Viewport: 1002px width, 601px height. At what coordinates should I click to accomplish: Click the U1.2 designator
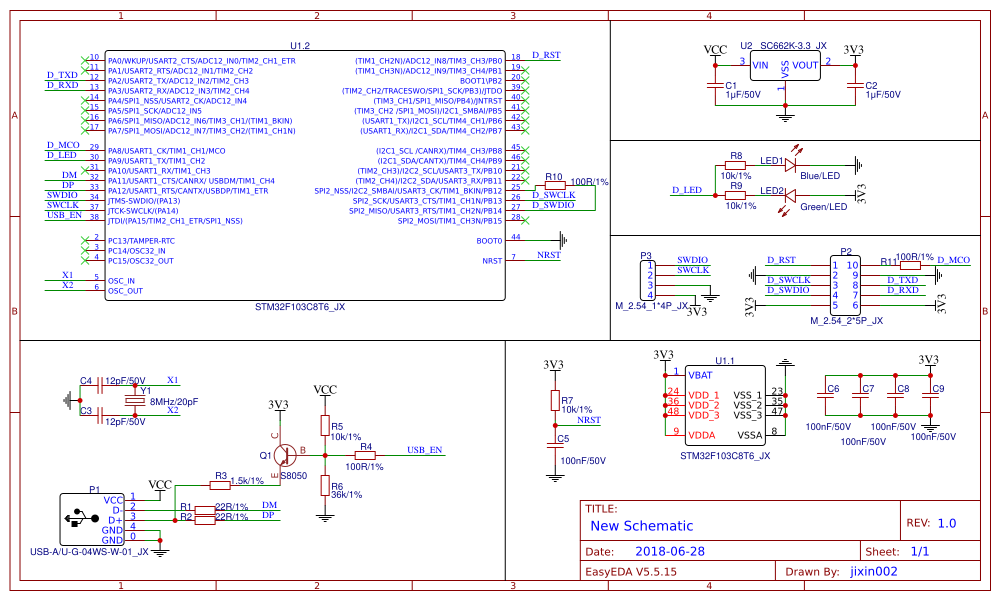coord(300,45)
